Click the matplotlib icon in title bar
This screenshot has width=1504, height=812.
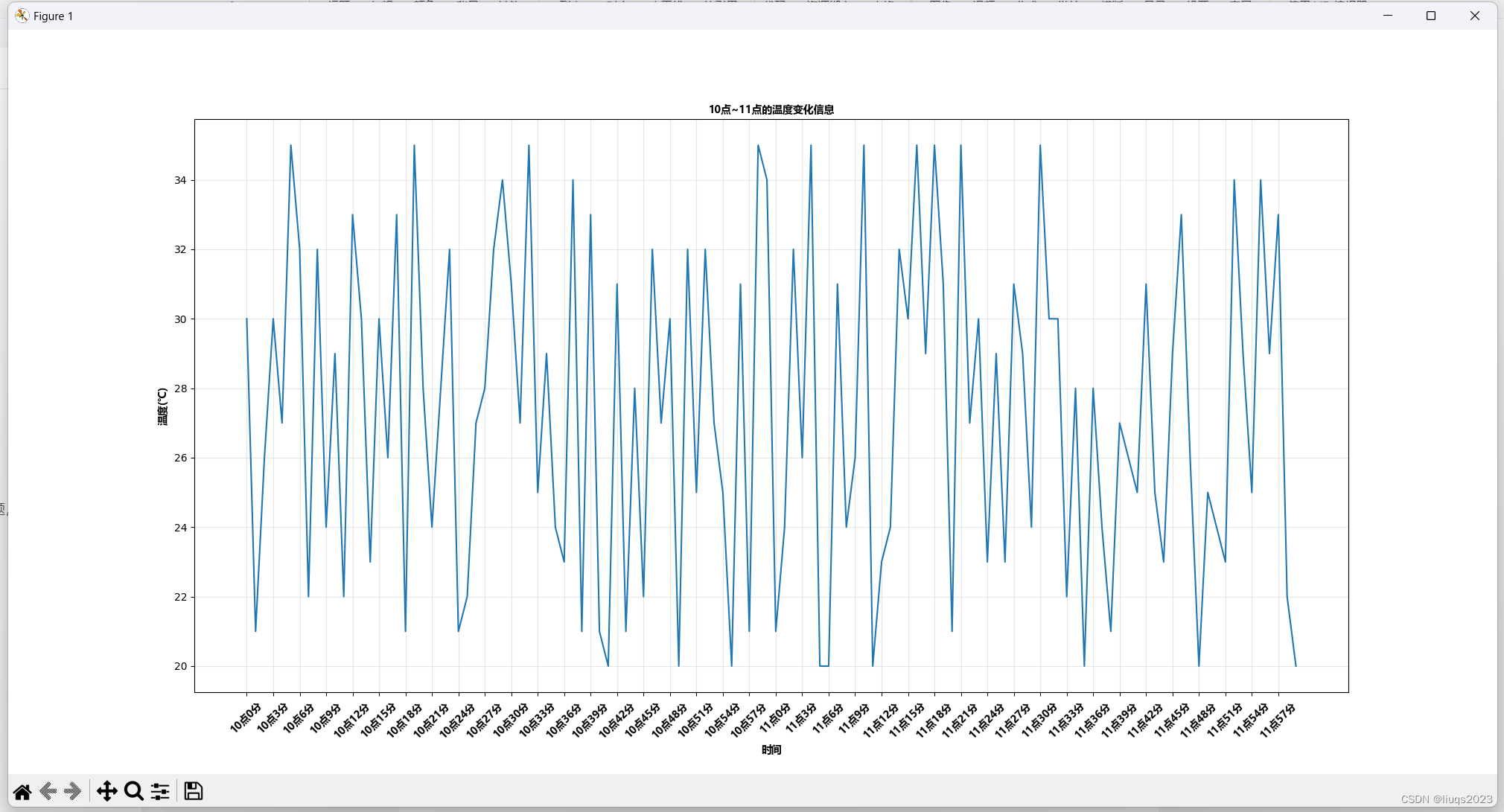click(x=22, y=16)
